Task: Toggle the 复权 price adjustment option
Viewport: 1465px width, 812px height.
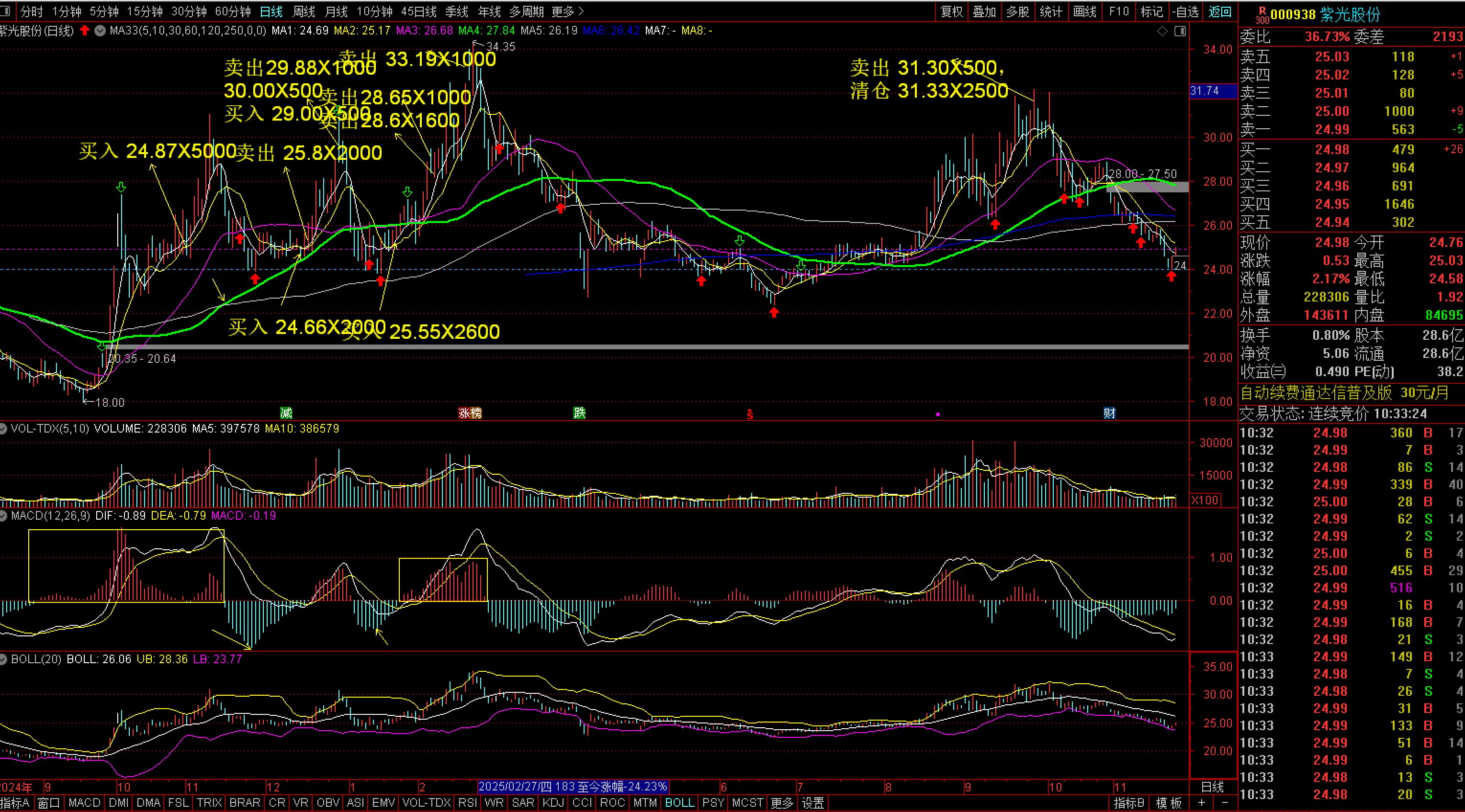Action: pyautogui.click(x=951, y=11)
